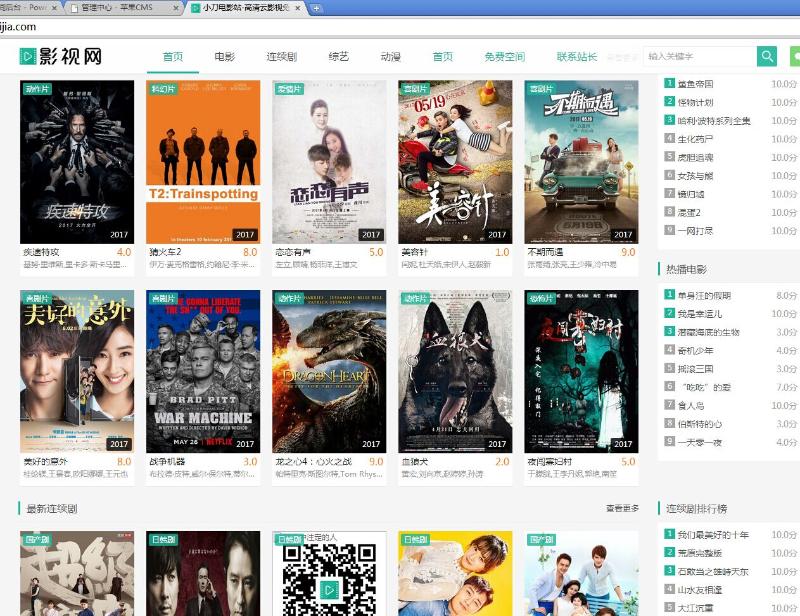Click the 科幻片 badge on T2 Trainspotting poster
This screenshot has width=800, height=616.
(163, 89)
